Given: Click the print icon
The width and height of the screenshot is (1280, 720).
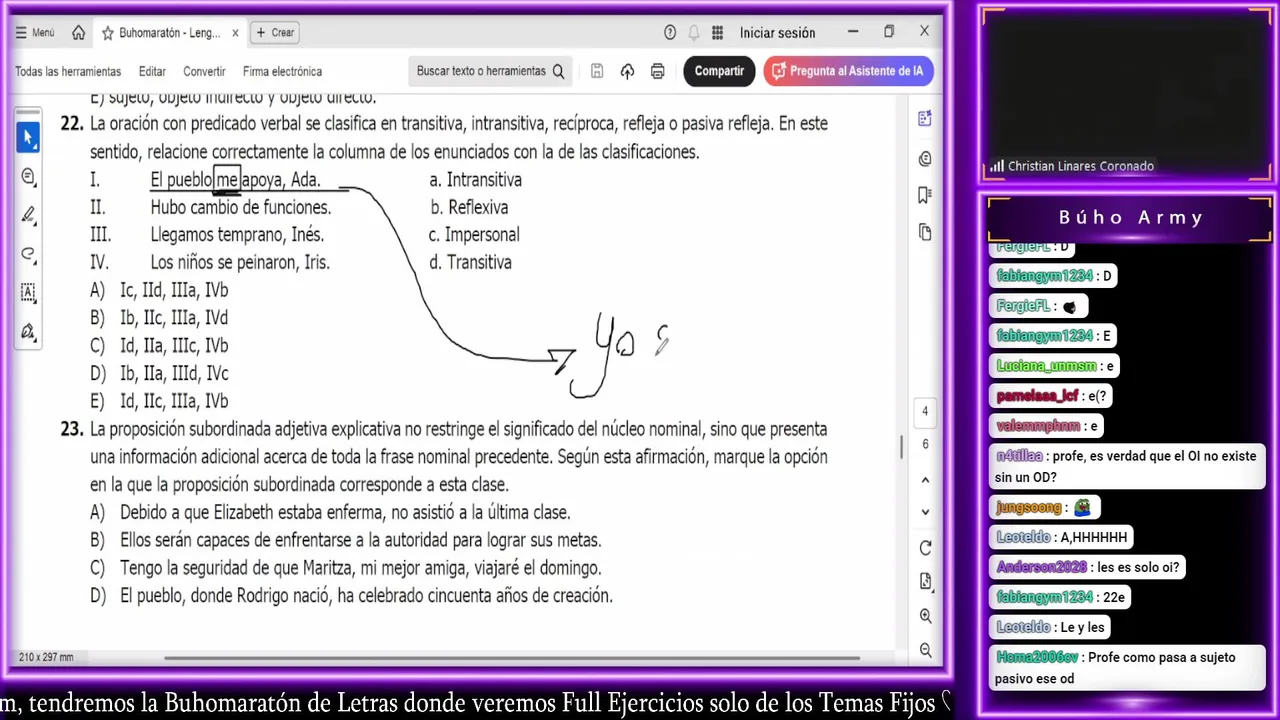Looking at the screenshot, I should (x=657, y=71).
